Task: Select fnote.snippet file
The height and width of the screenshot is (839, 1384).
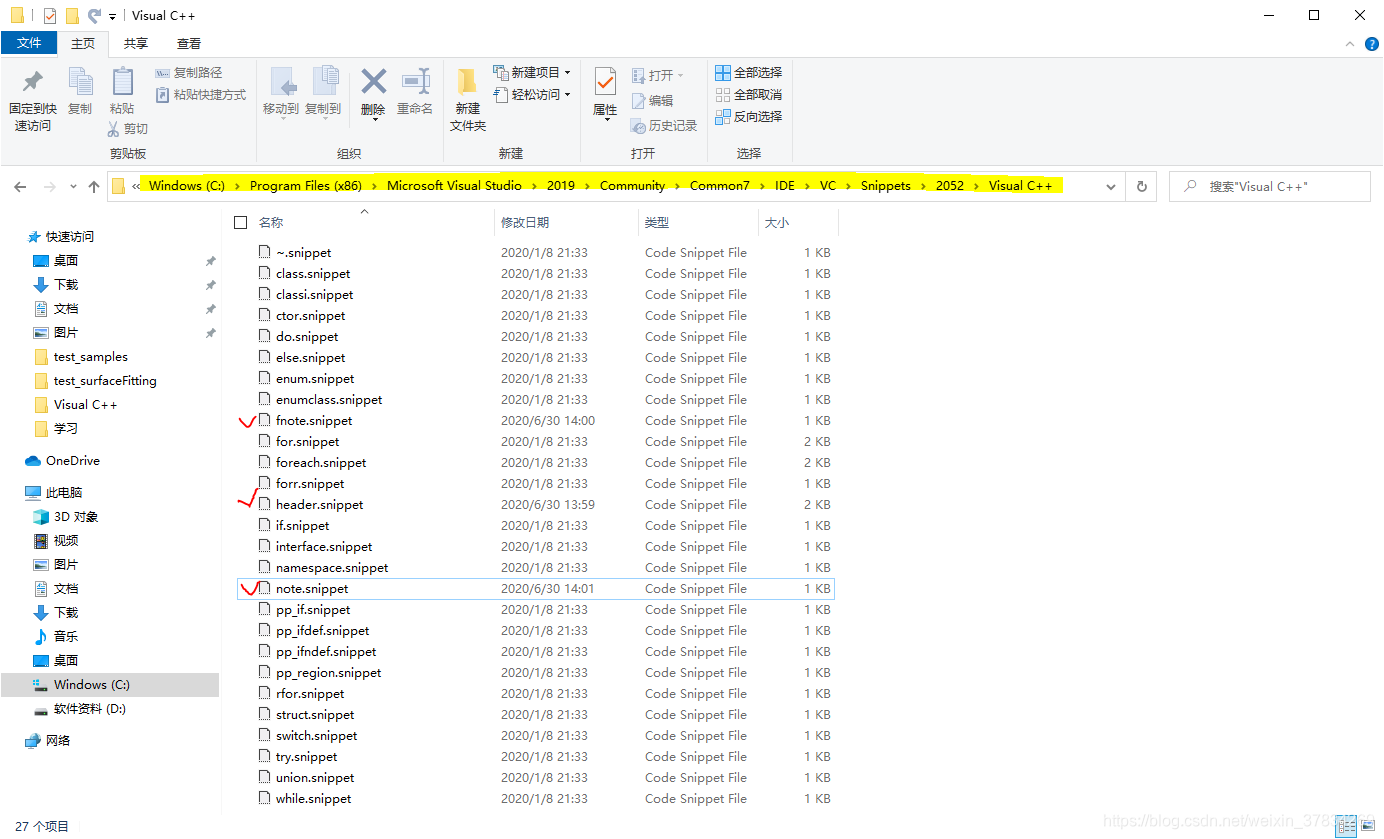Action: point(314,421)
